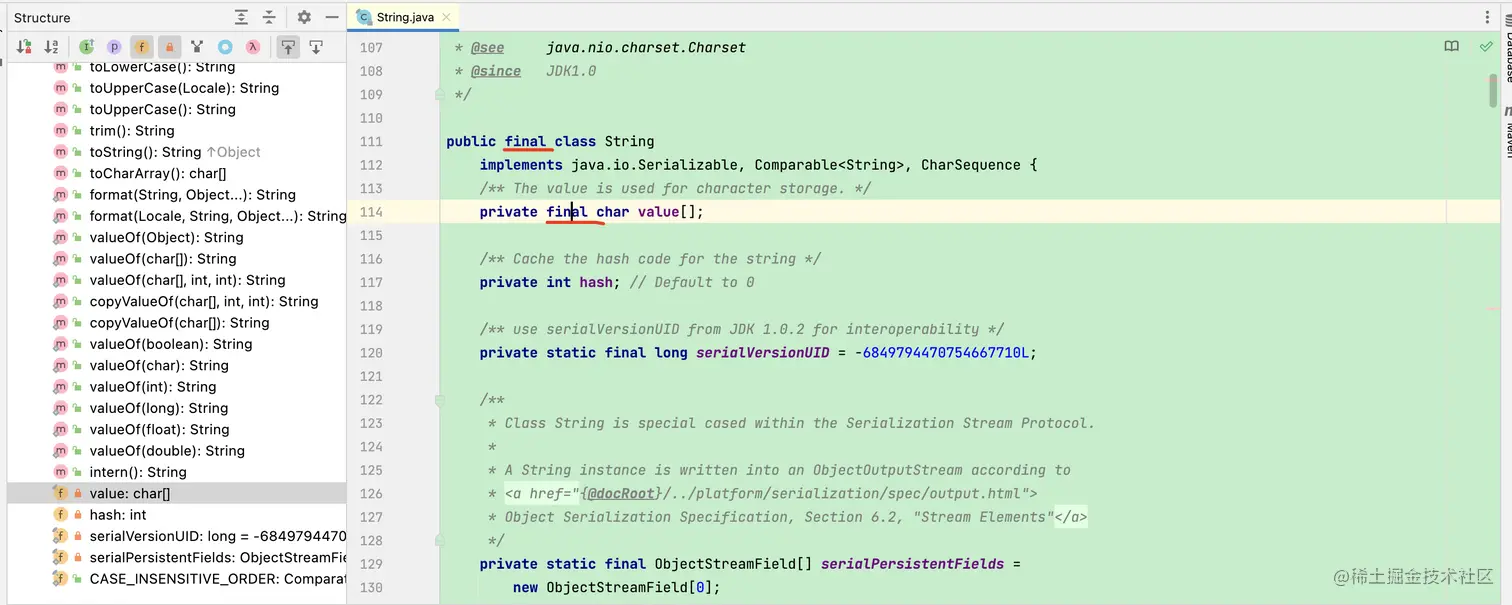Toggle Show Inherited green I icon
Screen dimensions: 1512x605
click(x=87, y=46)
